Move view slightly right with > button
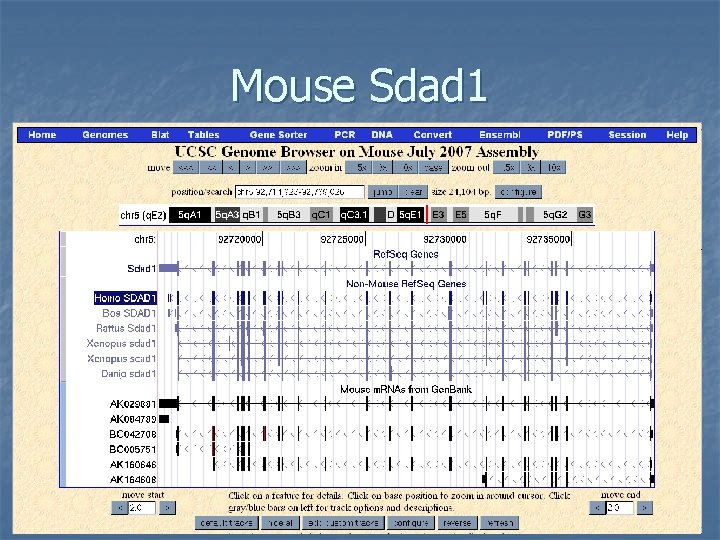The height and width of the screenshot is (540, 720). coord(248,168)
